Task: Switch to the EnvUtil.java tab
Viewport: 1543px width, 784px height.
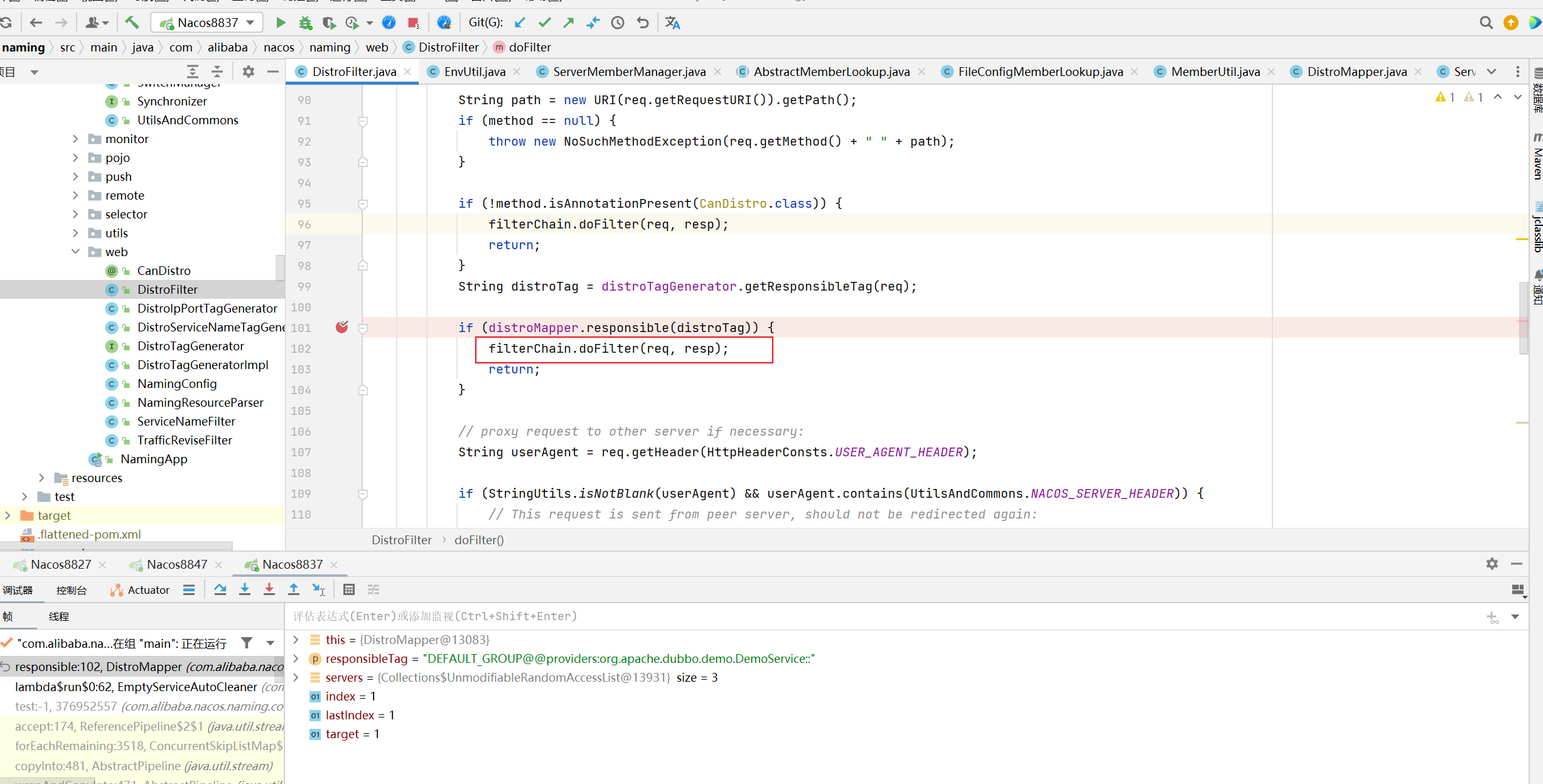Action: (474, 72)
